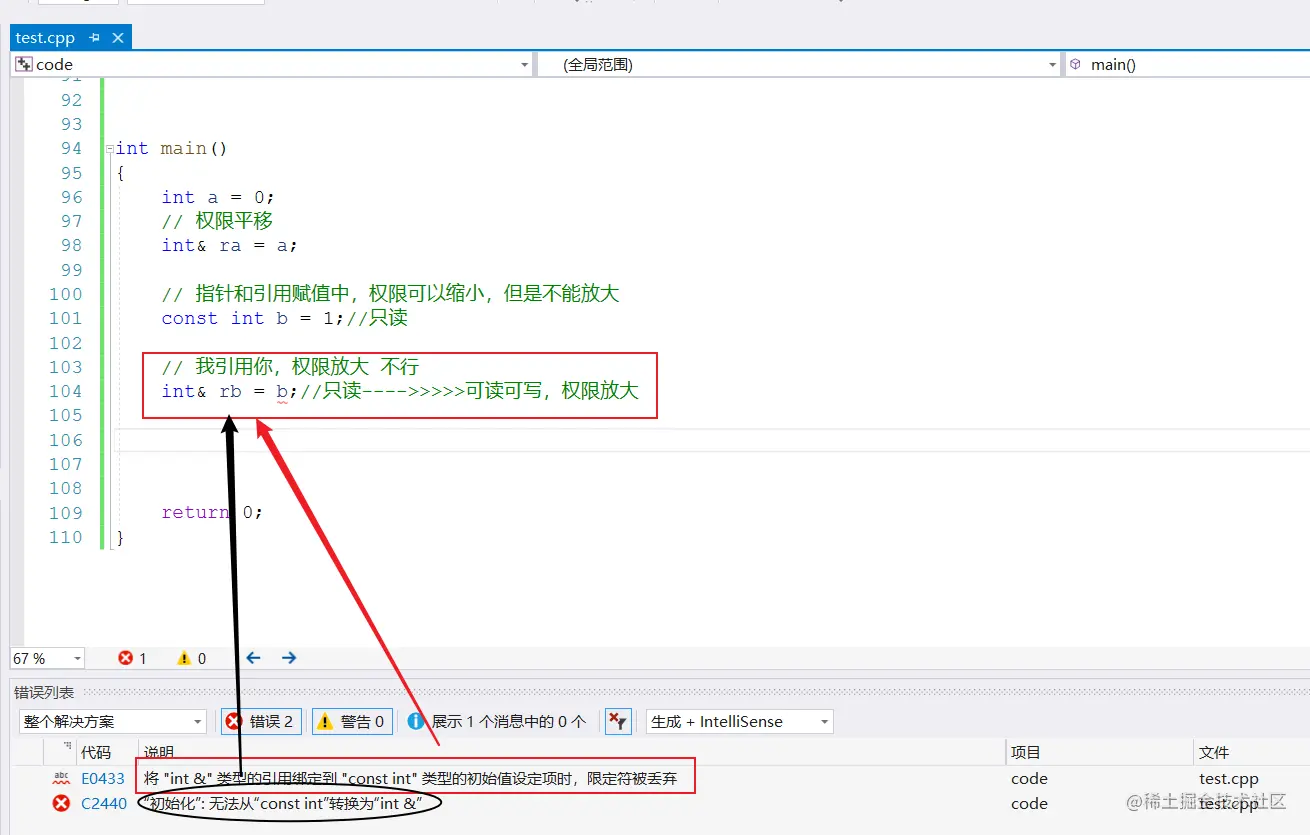Click the underlined variable b on line 104
This screenshot has width=1310, height=835.
(x=282, y=392)
